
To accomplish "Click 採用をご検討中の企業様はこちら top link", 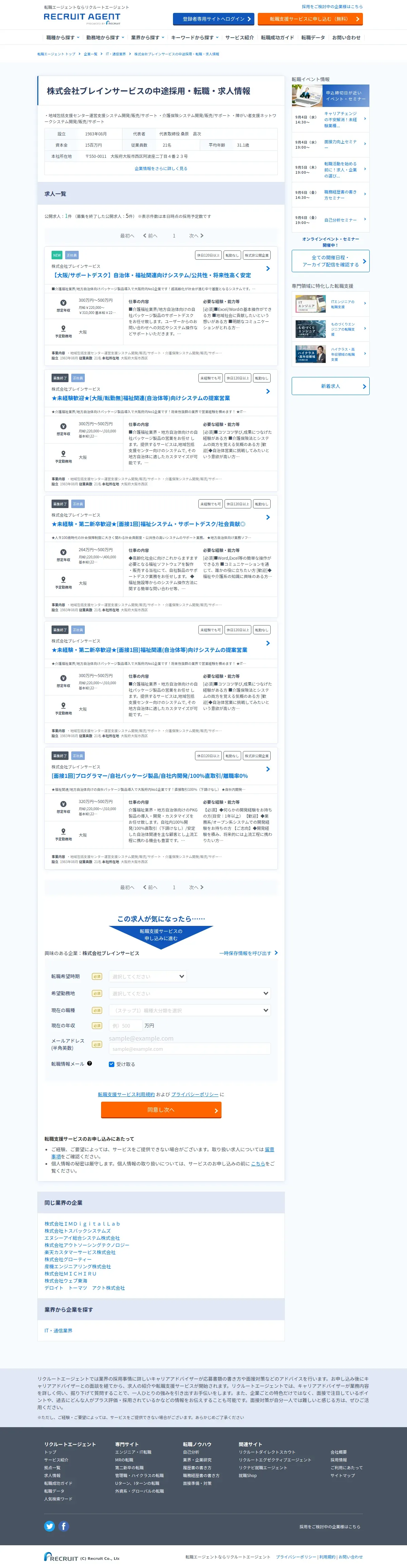I will [332, 7].
